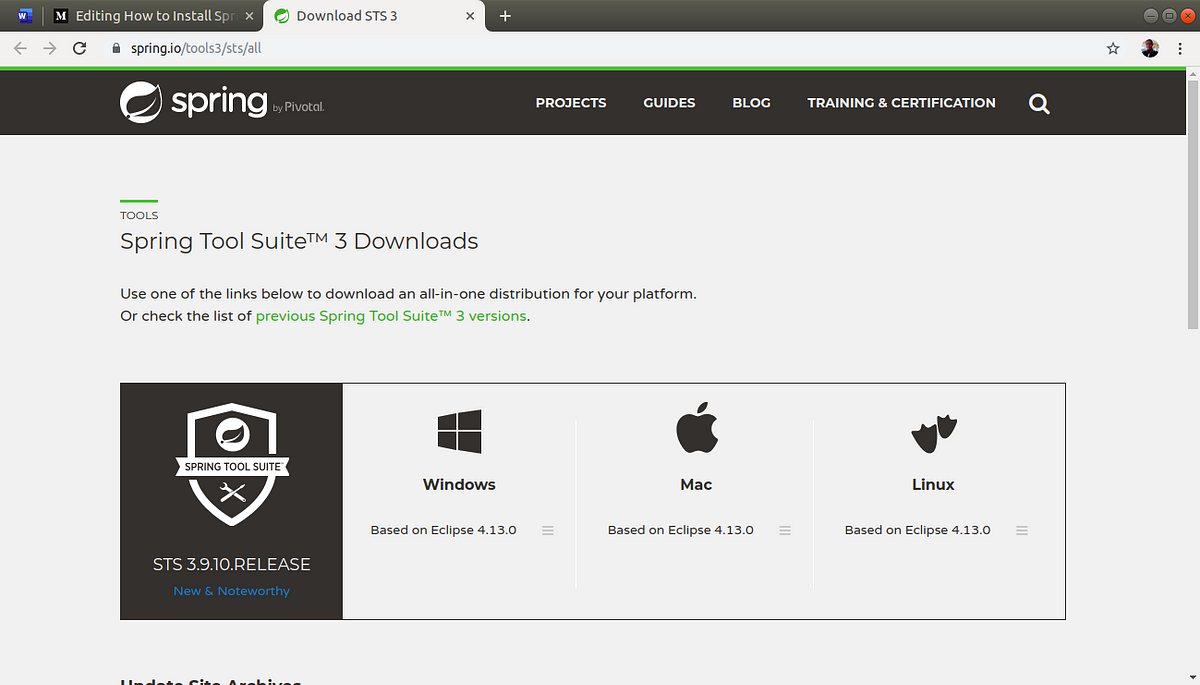Click the Windows platform label
1200x685 pixels.
pos(459,484)
